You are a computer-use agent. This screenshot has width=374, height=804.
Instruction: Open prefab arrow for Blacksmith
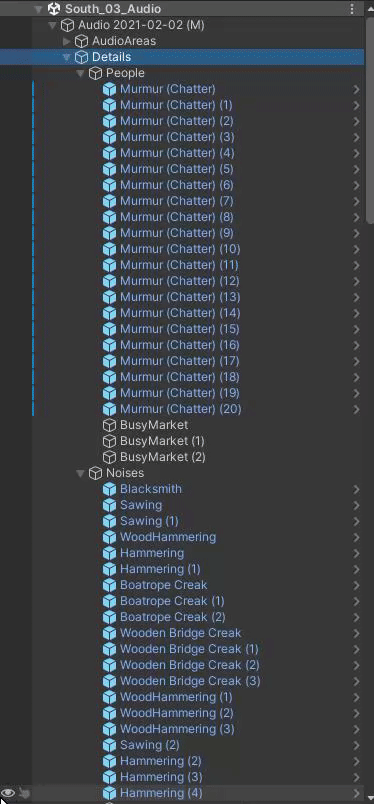click(357, 489)
